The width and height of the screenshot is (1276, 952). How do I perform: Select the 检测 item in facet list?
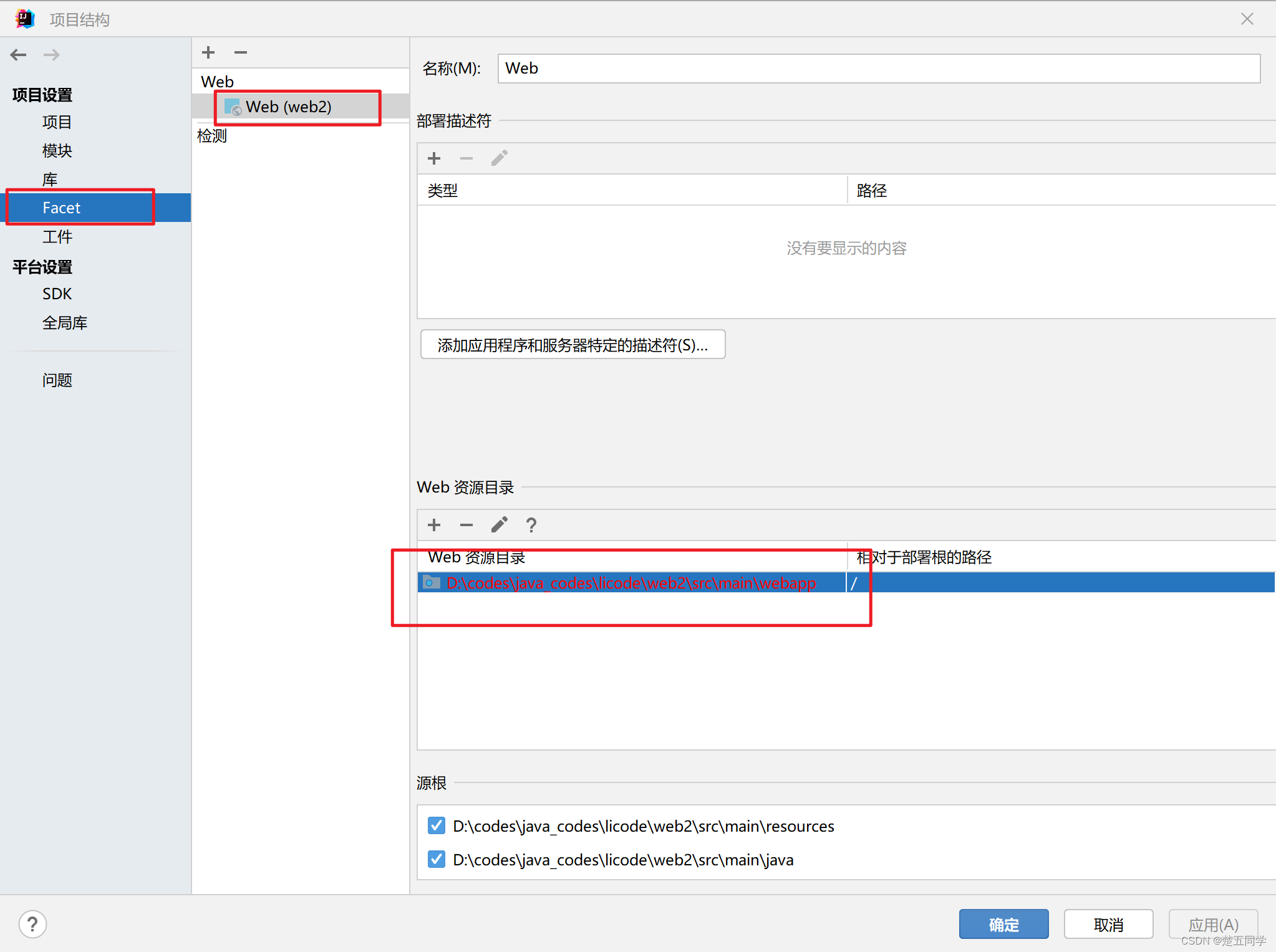point(212,136)
